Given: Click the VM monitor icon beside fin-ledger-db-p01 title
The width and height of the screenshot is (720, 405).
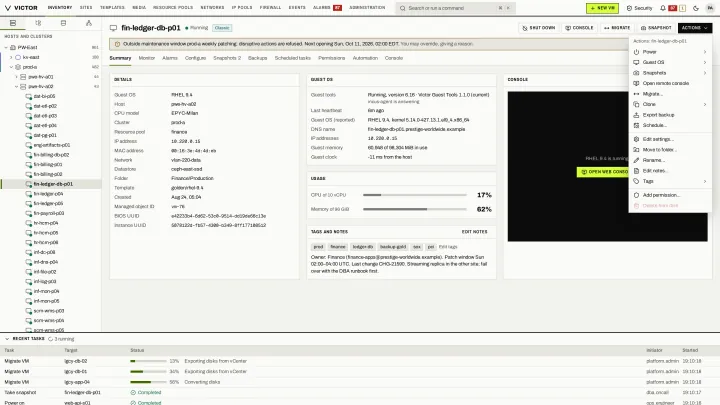Looking at the screenshot, I should 113,28.
